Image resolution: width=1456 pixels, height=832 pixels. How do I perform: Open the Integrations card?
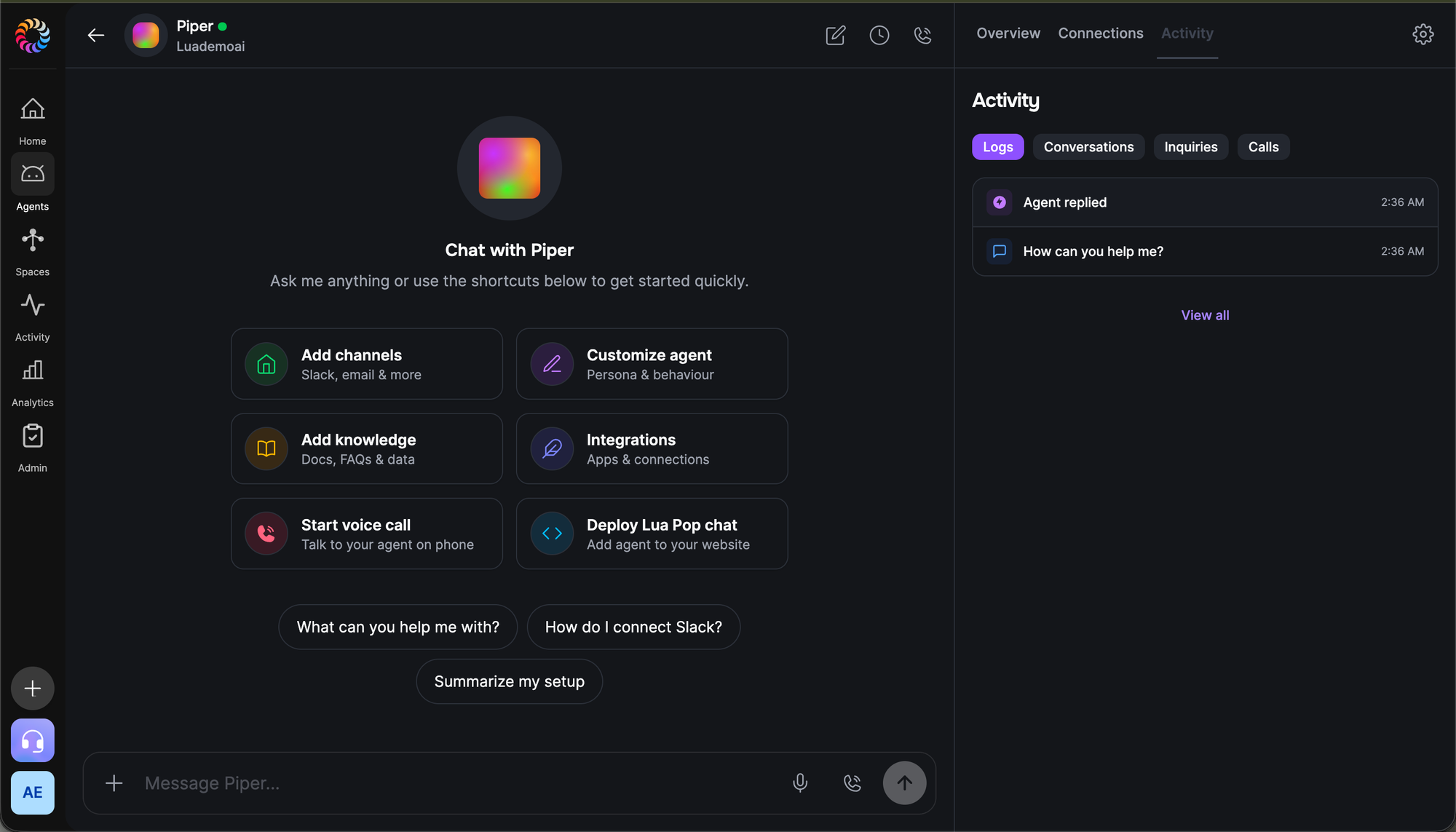coord(652,449)
